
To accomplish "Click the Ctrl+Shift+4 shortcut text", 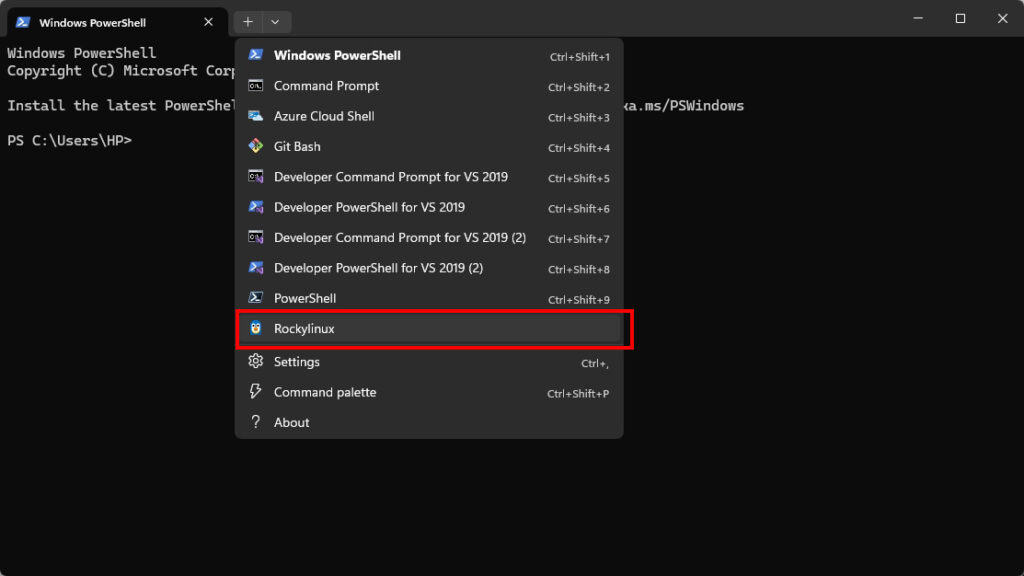I will (579, 148).
